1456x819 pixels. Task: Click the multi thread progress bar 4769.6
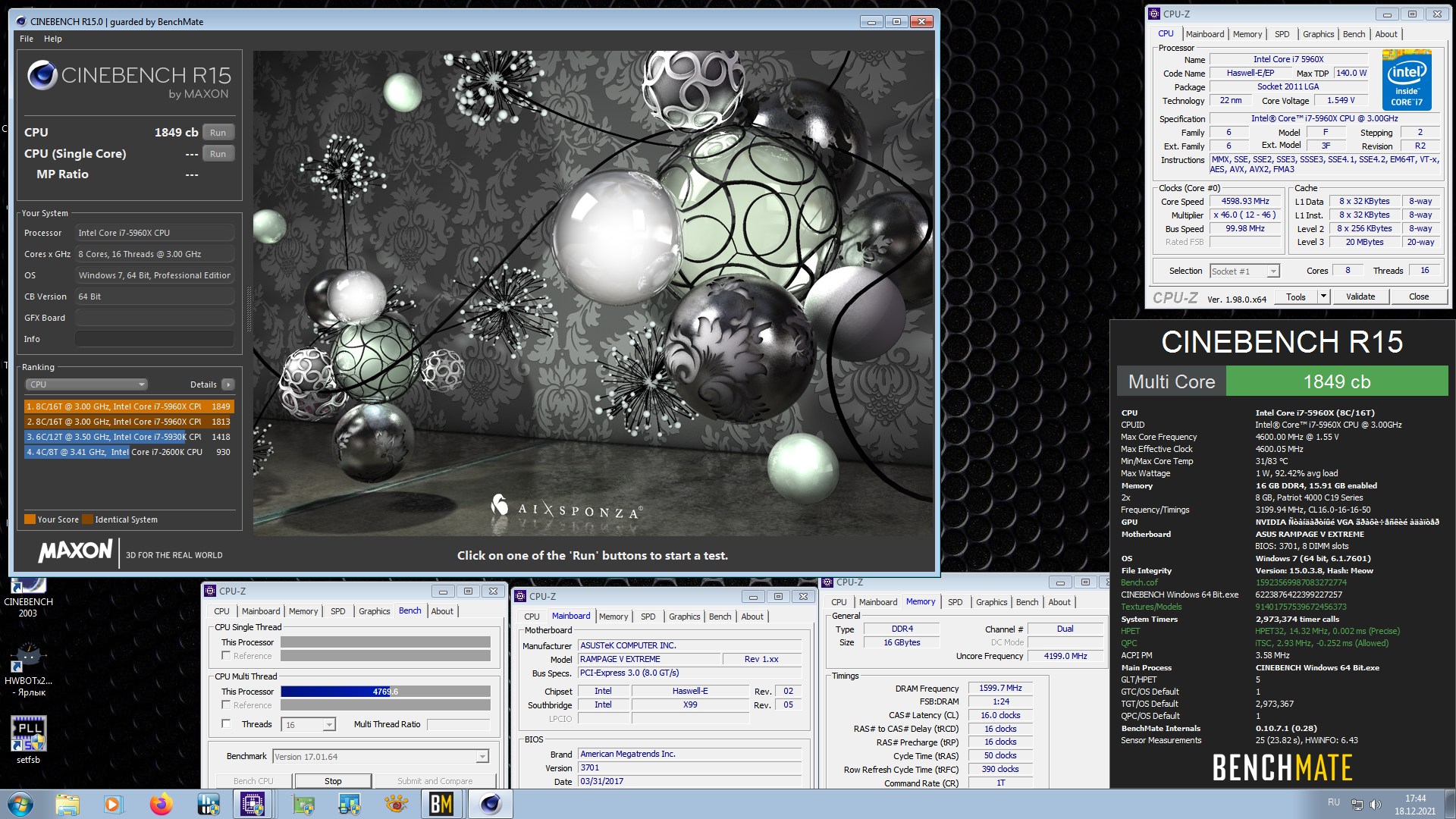click(x=385, y=692)
